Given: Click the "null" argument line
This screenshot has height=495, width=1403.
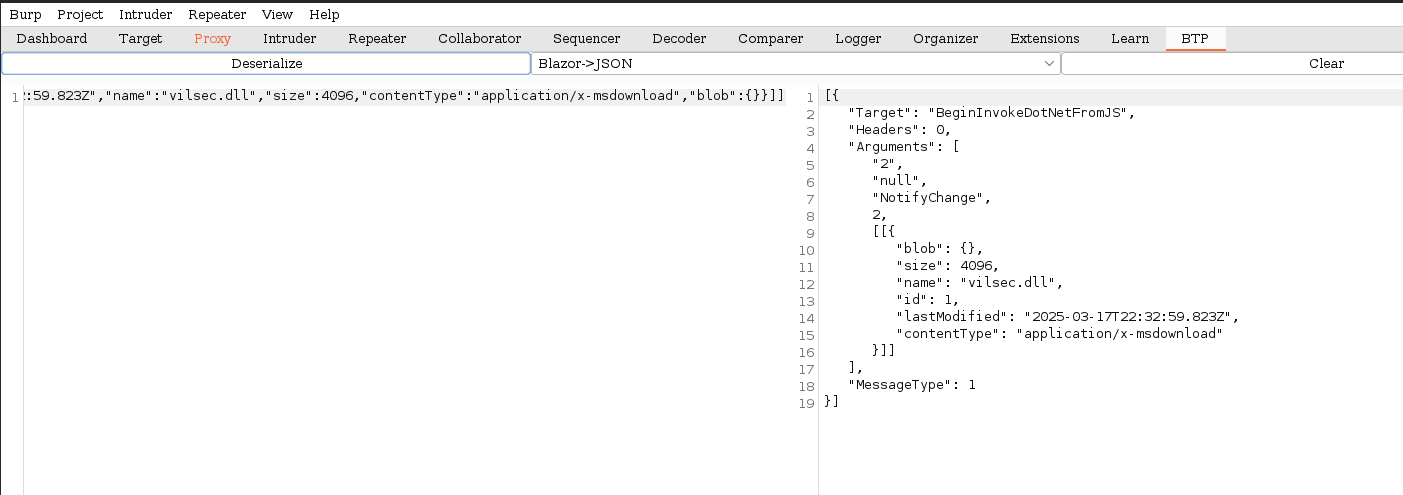Looking at the screenshot, I should coord(899,181).
